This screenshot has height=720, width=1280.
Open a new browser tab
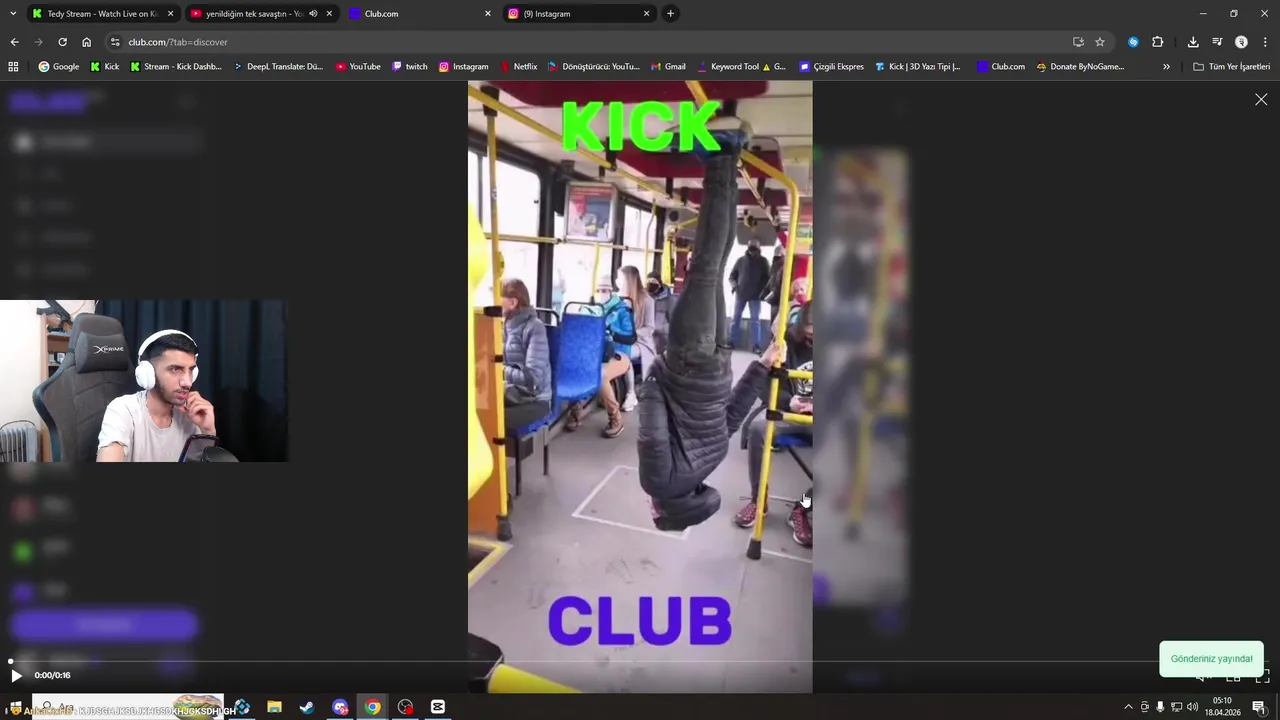tap(670, 14)
